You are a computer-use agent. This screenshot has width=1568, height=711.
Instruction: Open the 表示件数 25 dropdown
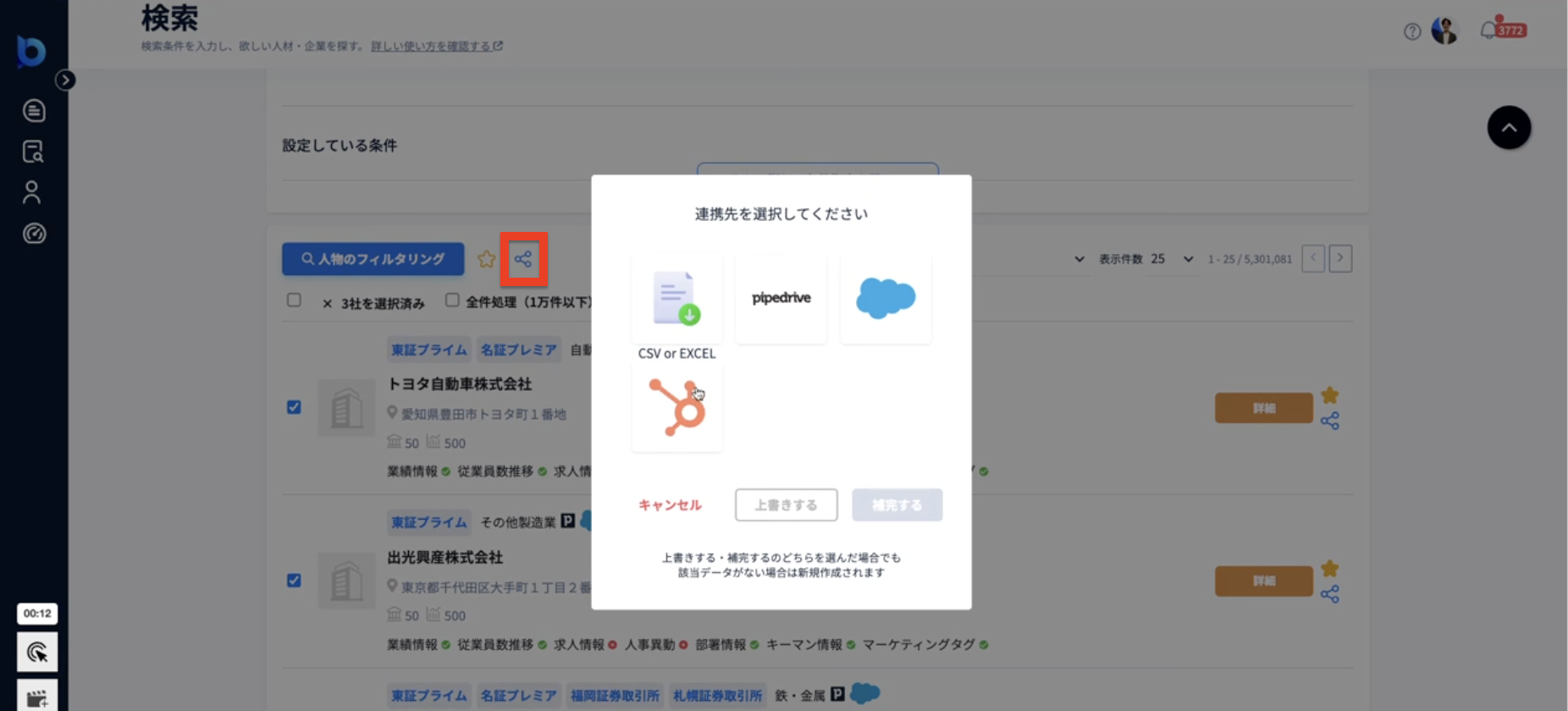(1172, 259)
